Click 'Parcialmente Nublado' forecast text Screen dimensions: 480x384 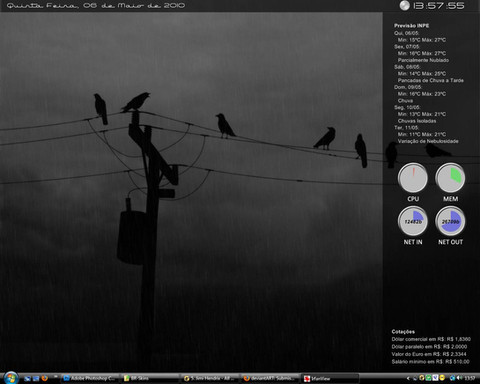423,60
